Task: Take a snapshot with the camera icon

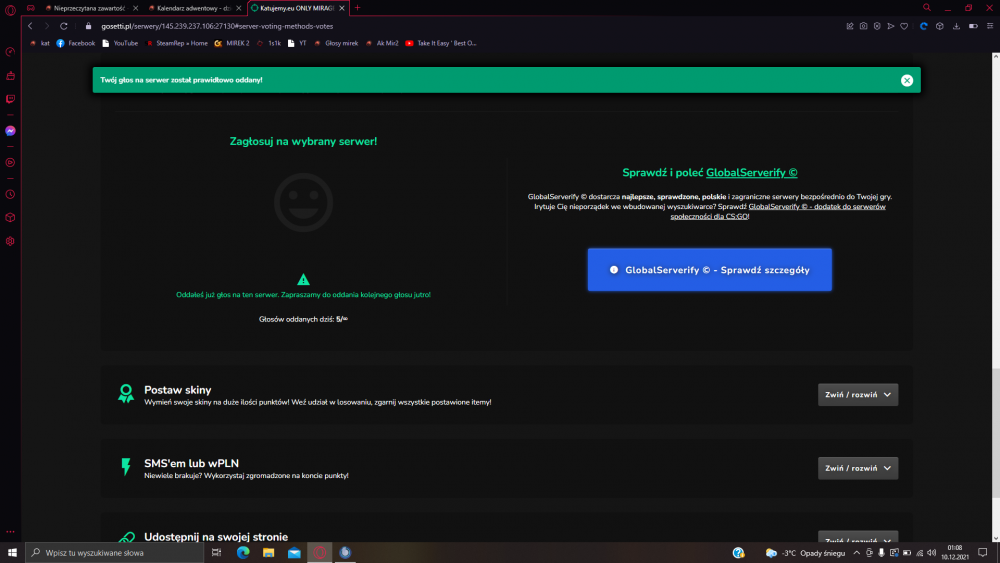Action: [863, 26]
